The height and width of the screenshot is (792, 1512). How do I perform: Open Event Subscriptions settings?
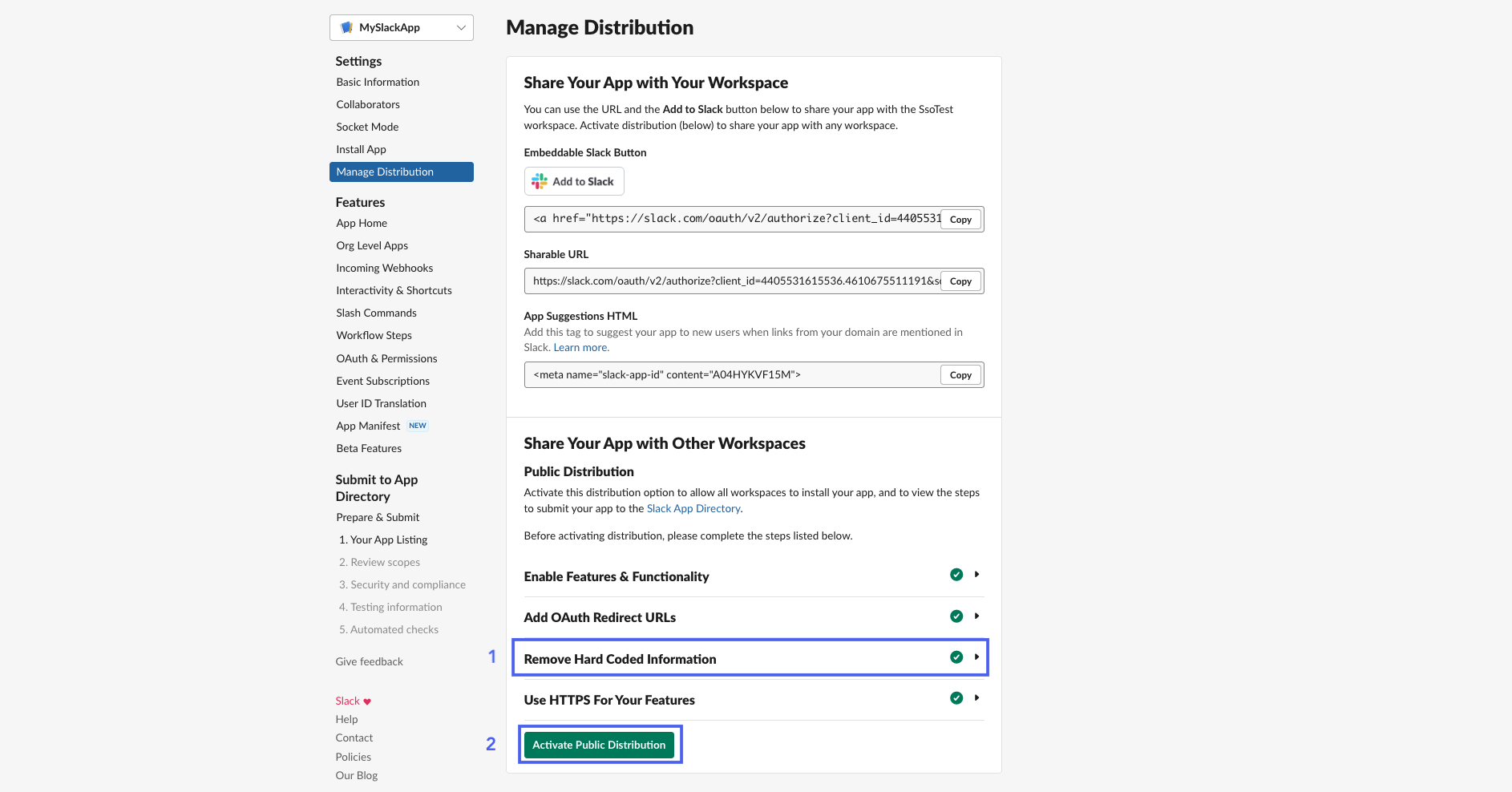tap(382, 381)
